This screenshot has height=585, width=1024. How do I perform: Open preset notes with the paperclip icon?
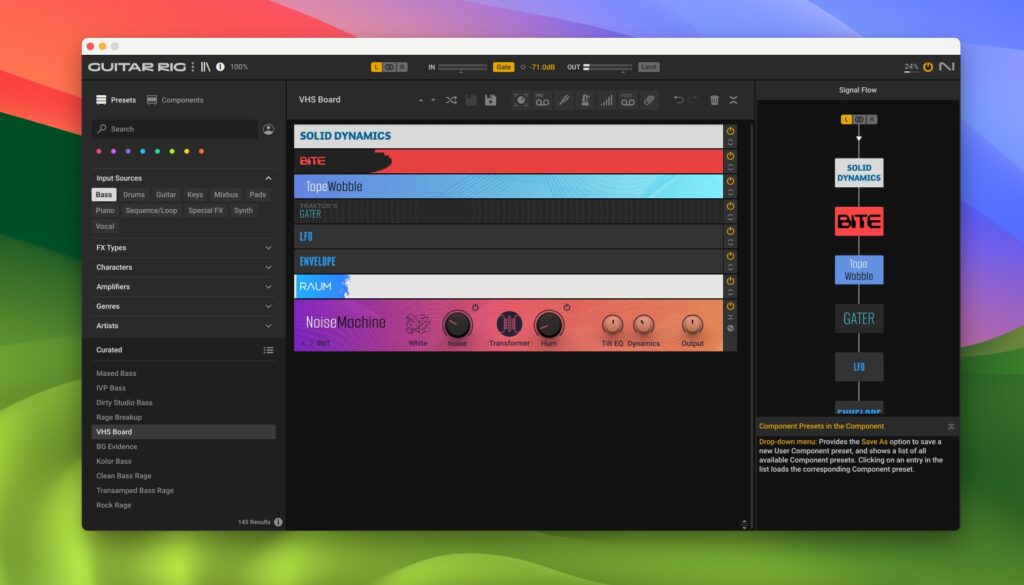click(648, 100)
